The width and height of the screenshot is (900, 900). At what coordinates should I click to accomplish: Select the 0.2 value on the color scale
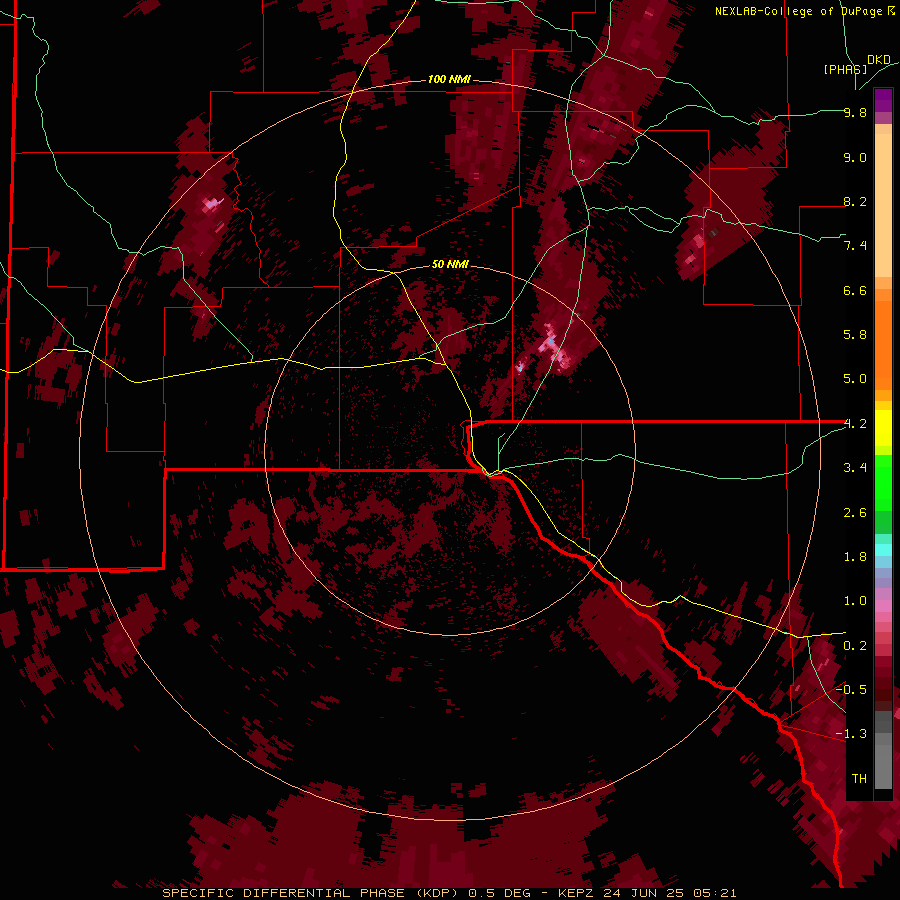(x=855, y=646)
